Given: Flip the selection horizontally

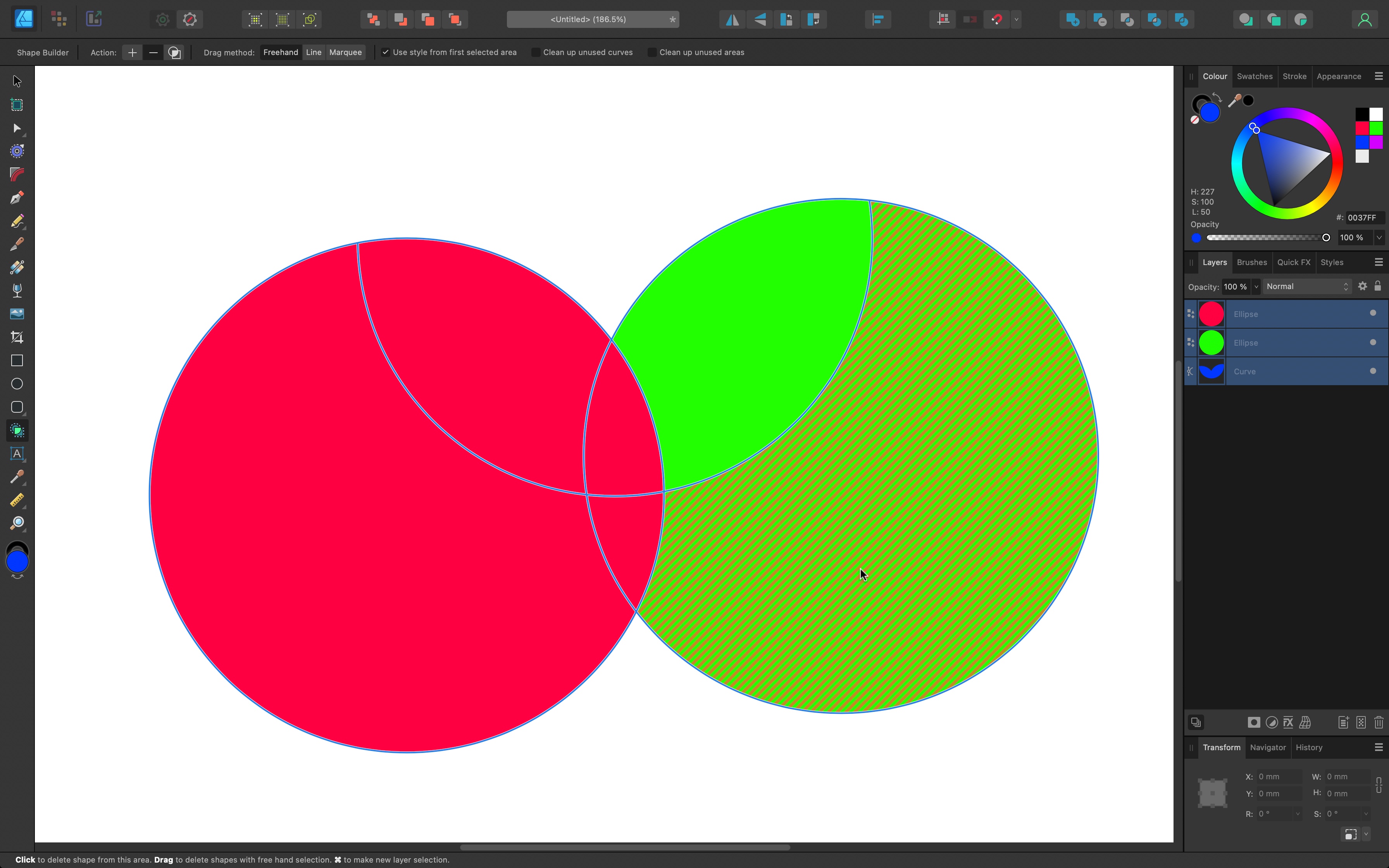Looking at the screenshot, I should point(731,19).
